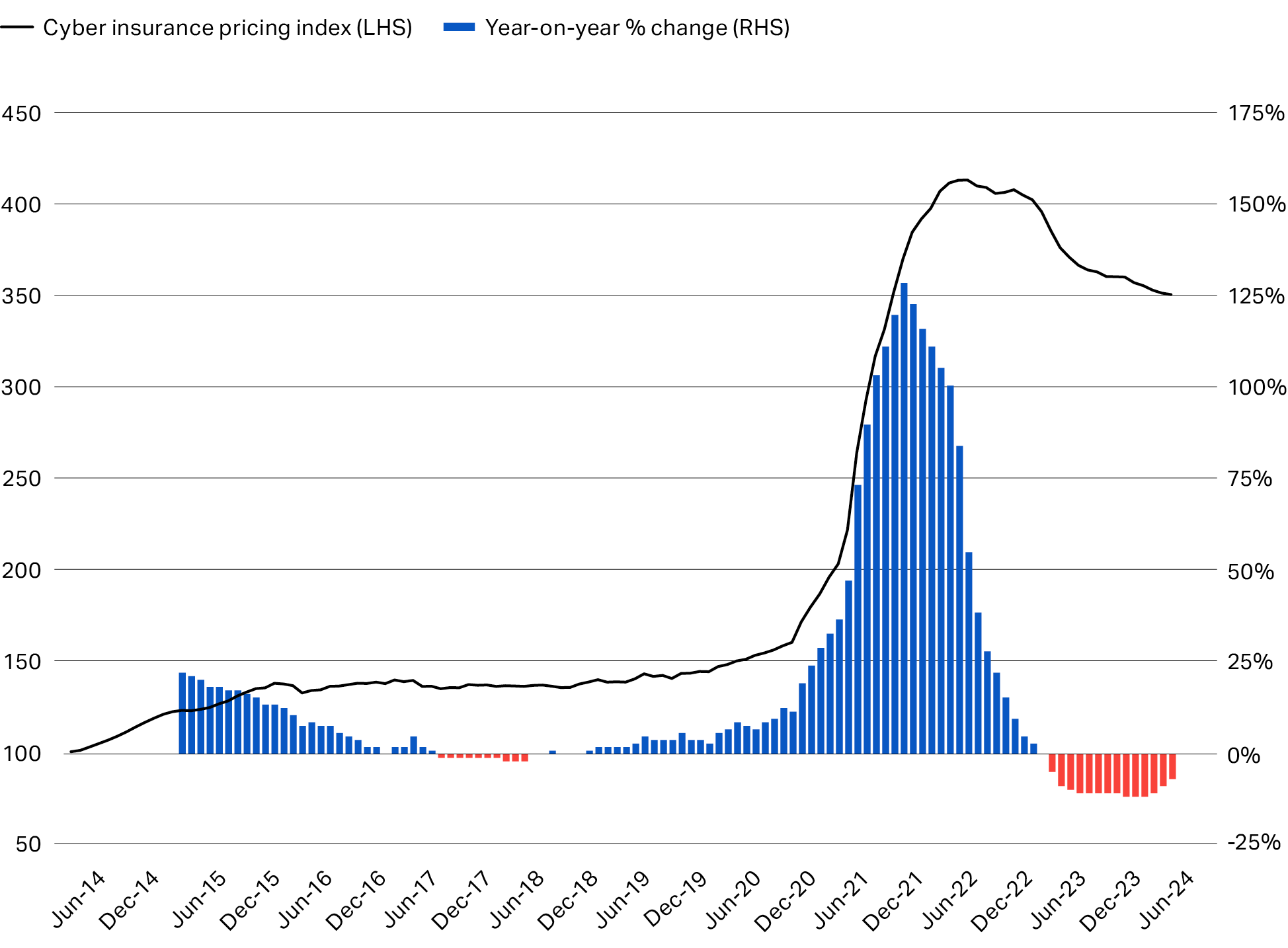Click the right axis label 0%
Image resolution: width=1288 pixels, height=948 pixels.
point(1244,755)
